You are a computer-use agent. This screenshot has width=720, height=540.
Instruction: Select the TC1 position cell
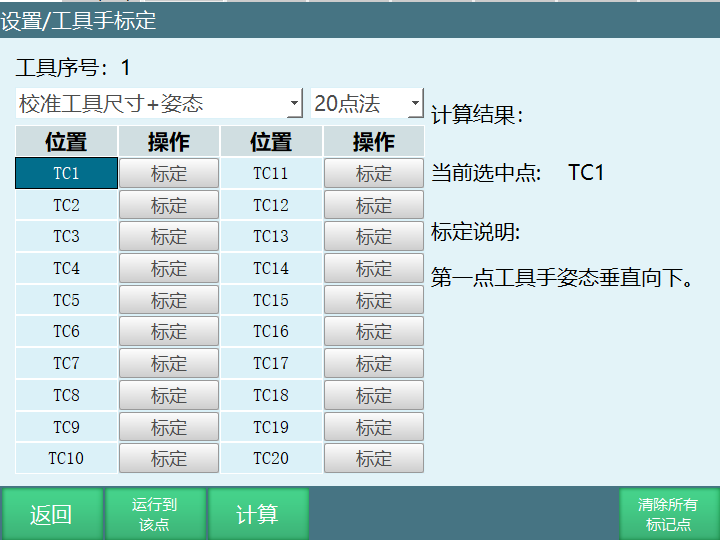(x=66, y=173)
